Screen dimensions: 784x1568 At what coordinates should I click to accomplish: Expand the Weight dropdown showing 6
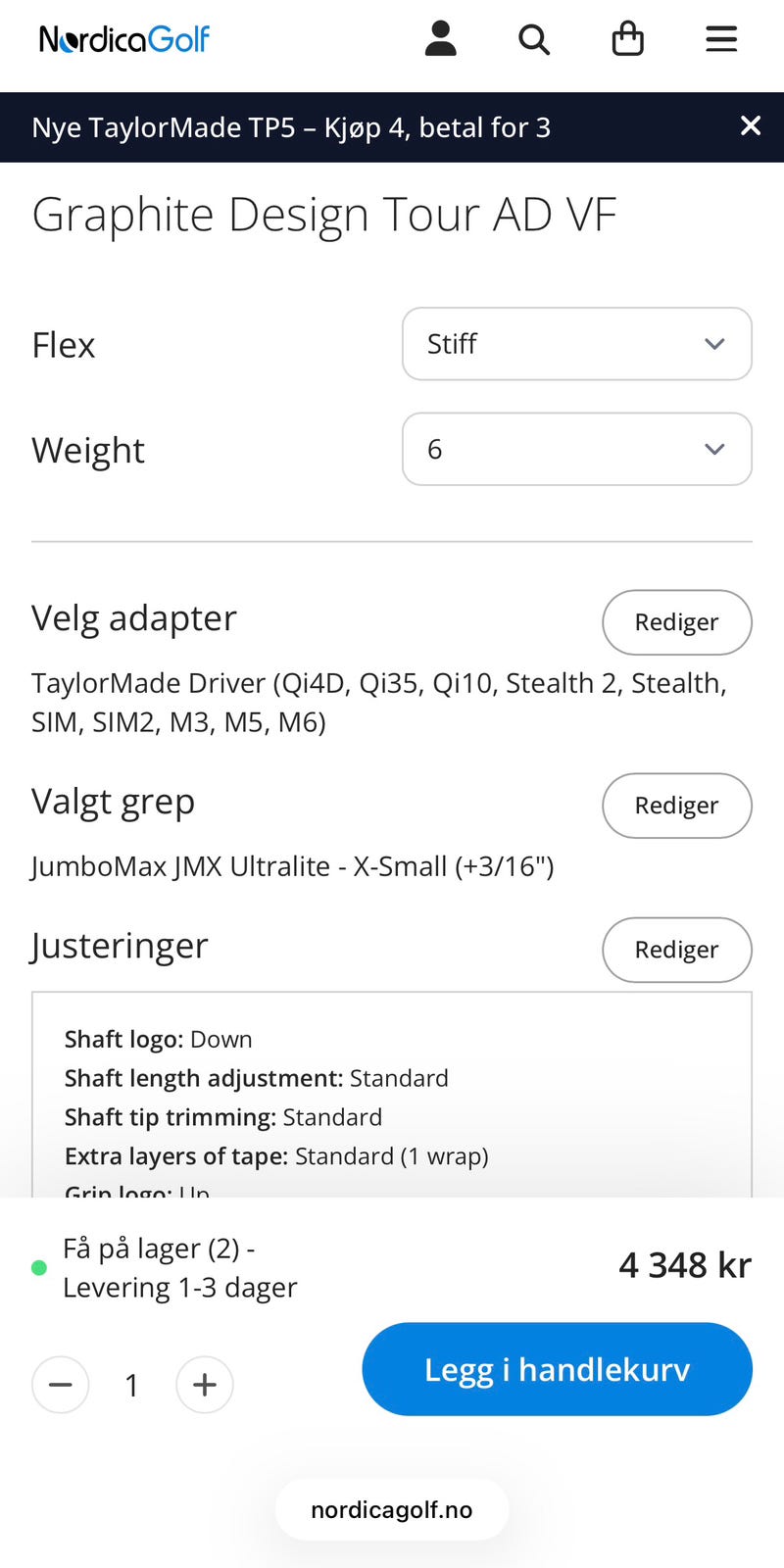(577, 449)
